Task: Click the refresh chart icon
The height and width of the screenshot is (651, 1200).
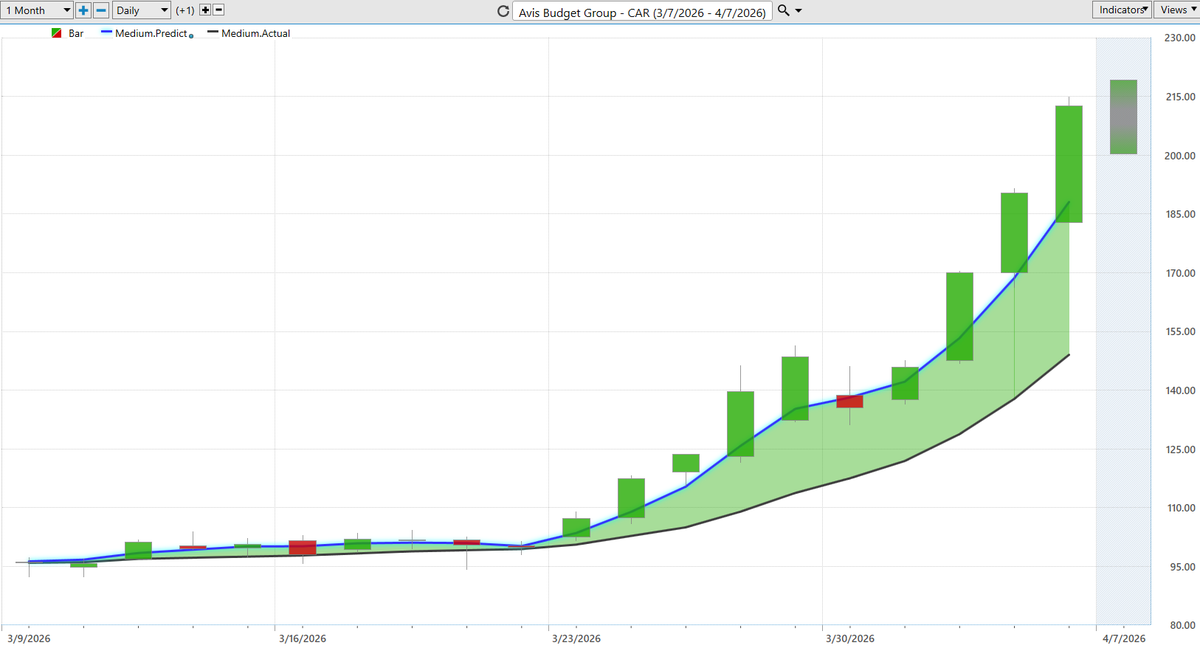Action: [503, 11]
